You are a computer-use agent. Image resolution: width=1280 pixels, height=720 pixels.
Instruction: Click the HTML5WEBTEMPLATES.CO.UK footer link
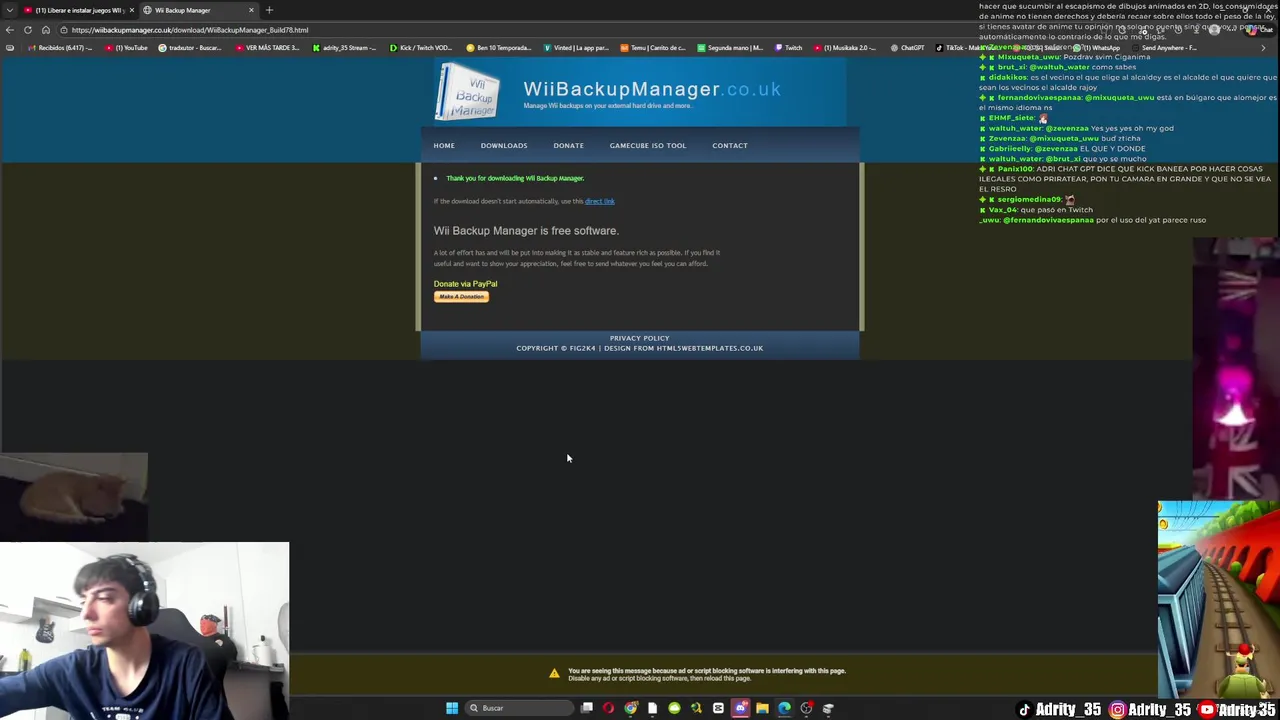[710, 348]
